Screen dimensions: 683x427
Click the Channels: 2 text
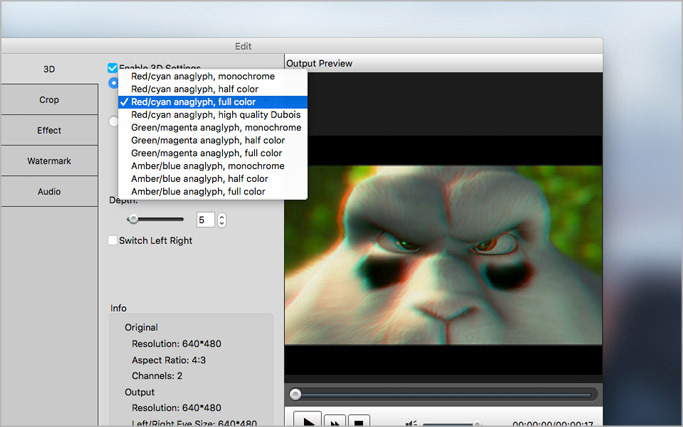[x=157, y=376]
